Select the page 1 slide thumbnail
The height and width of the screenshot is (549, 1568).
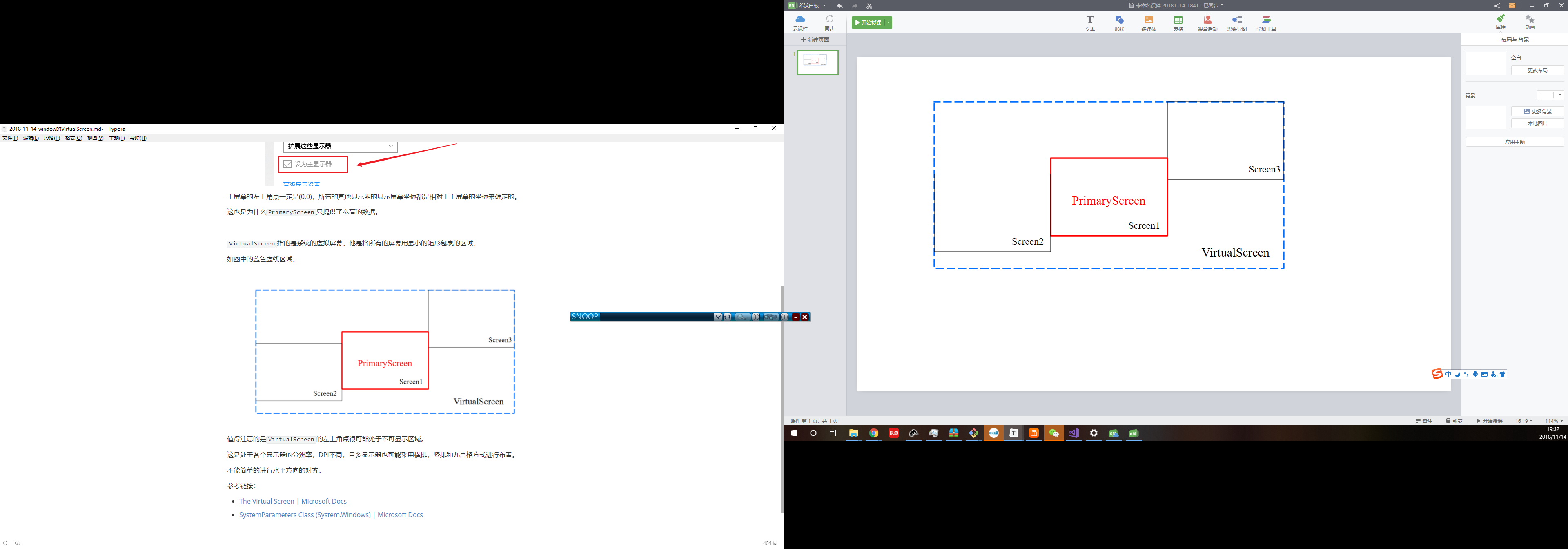[x=817, y=62]
